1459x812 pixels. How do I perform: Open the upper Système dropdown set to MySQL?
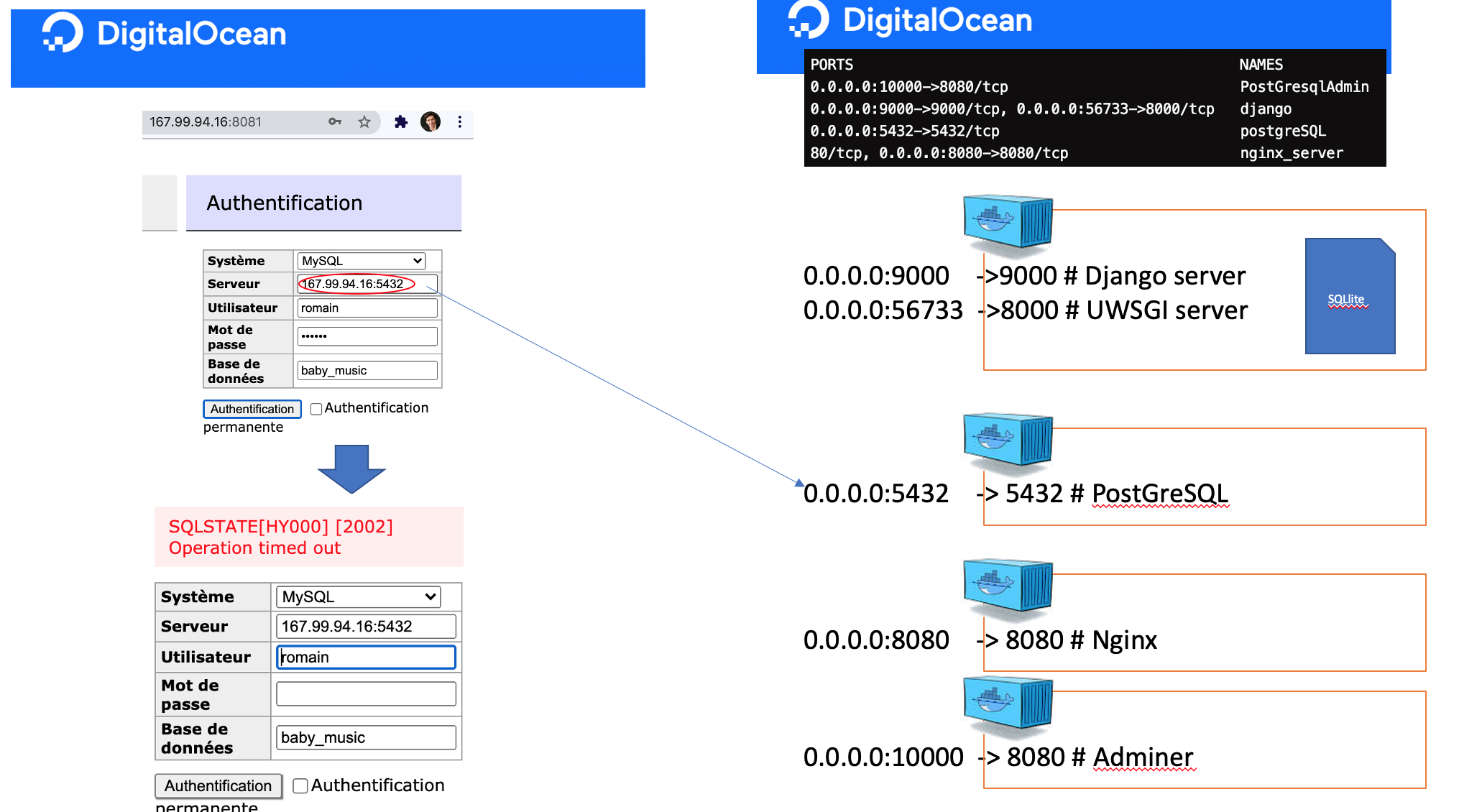[x=362, y=261]
